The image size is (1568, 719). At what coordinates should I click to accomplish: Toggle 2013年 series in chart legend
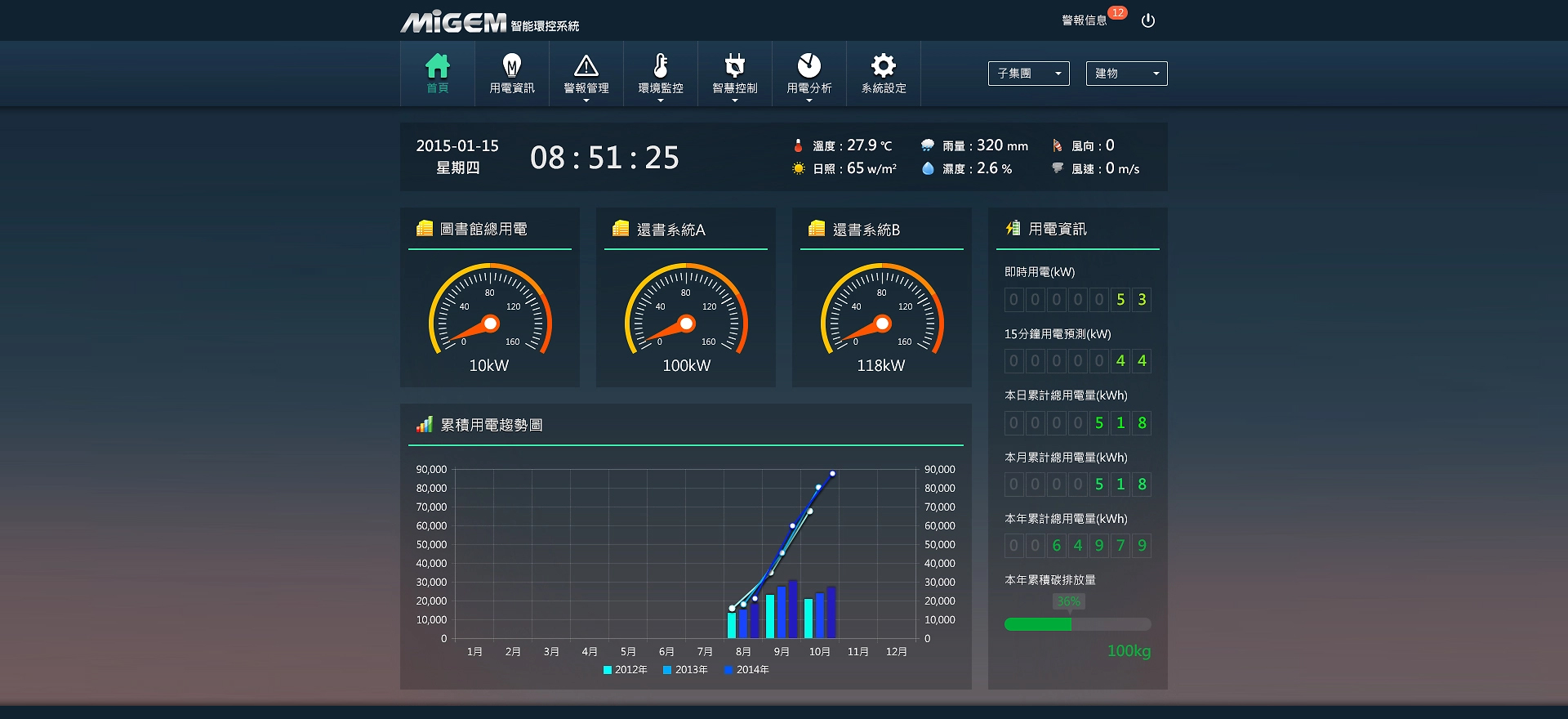pos(686,670)
